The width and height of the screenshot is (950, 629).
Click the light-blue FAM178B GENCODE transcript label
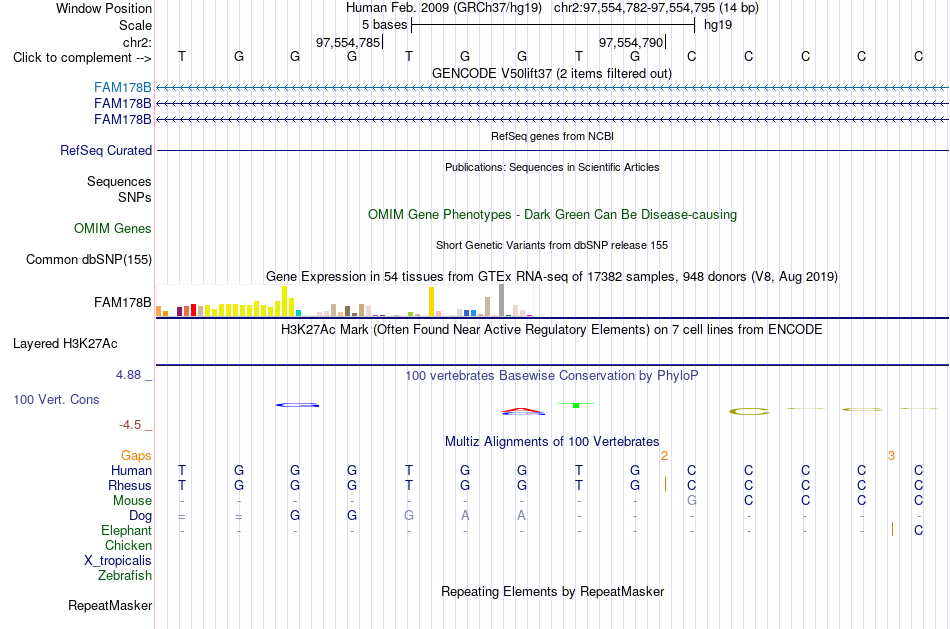[x=122, y=87]
